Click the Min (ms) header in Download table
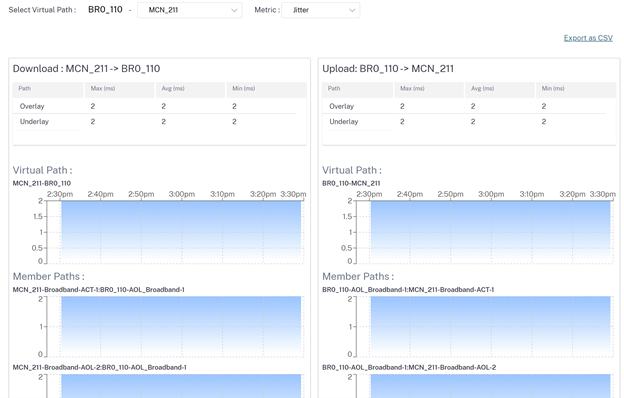 click(x=267, y=89)
